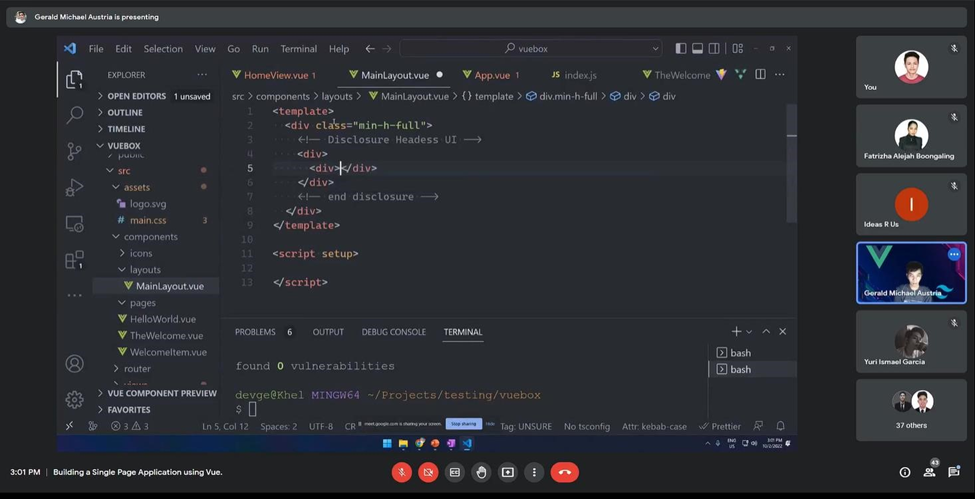This screenshot has width=975, height=499.
Task: Expand the TIMELINE section
Action: click(x=157, y=129)
